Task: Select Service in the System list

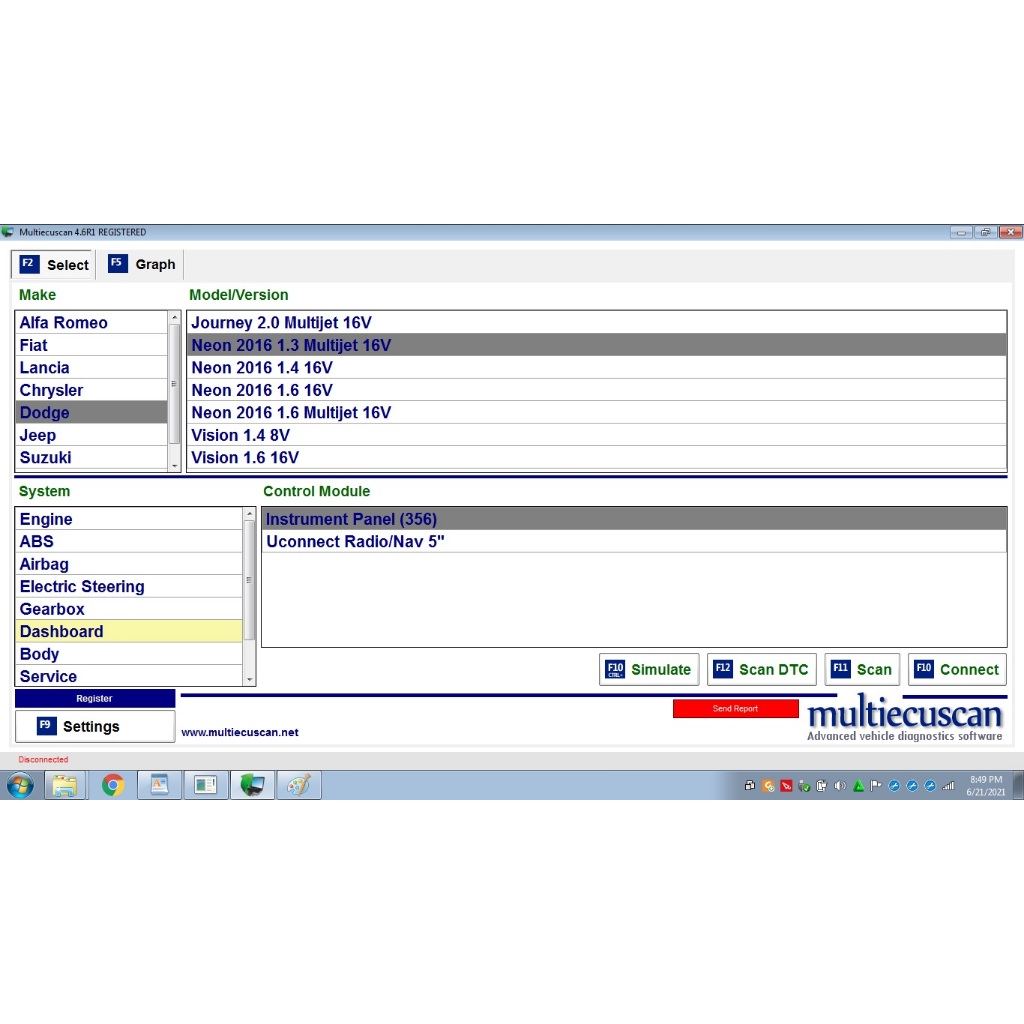Action: [129, 677]
